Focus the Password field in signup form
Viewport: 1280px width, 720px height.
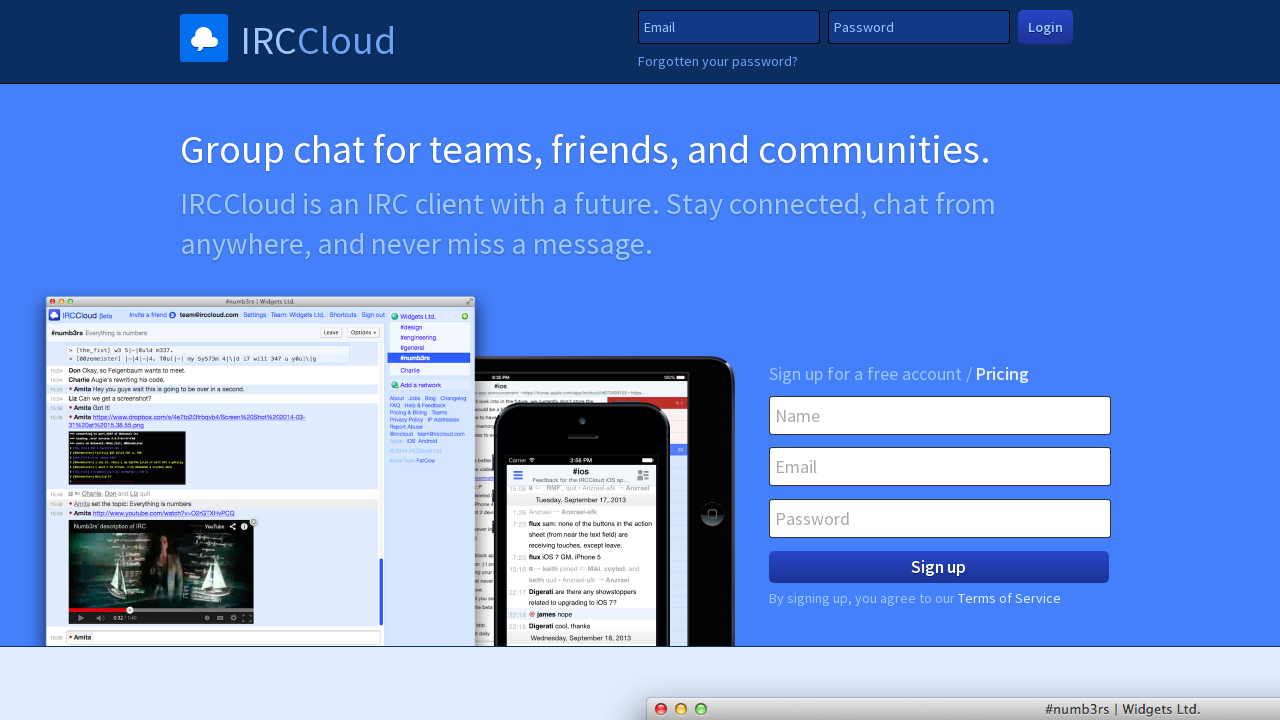pos(940,519)
